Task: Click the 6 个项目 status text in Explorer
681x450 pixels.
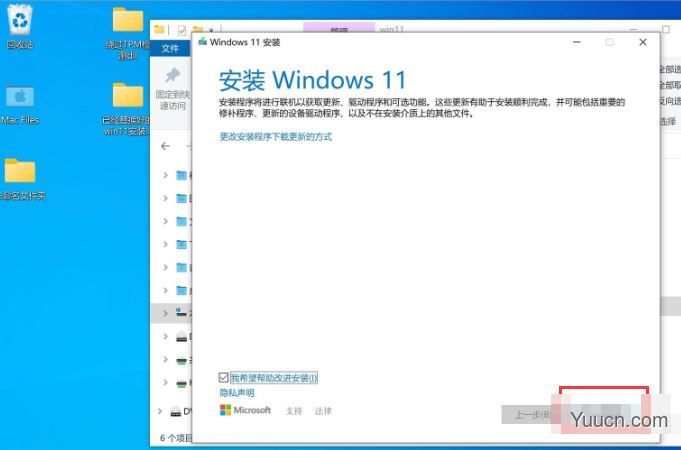Action: 176,437
